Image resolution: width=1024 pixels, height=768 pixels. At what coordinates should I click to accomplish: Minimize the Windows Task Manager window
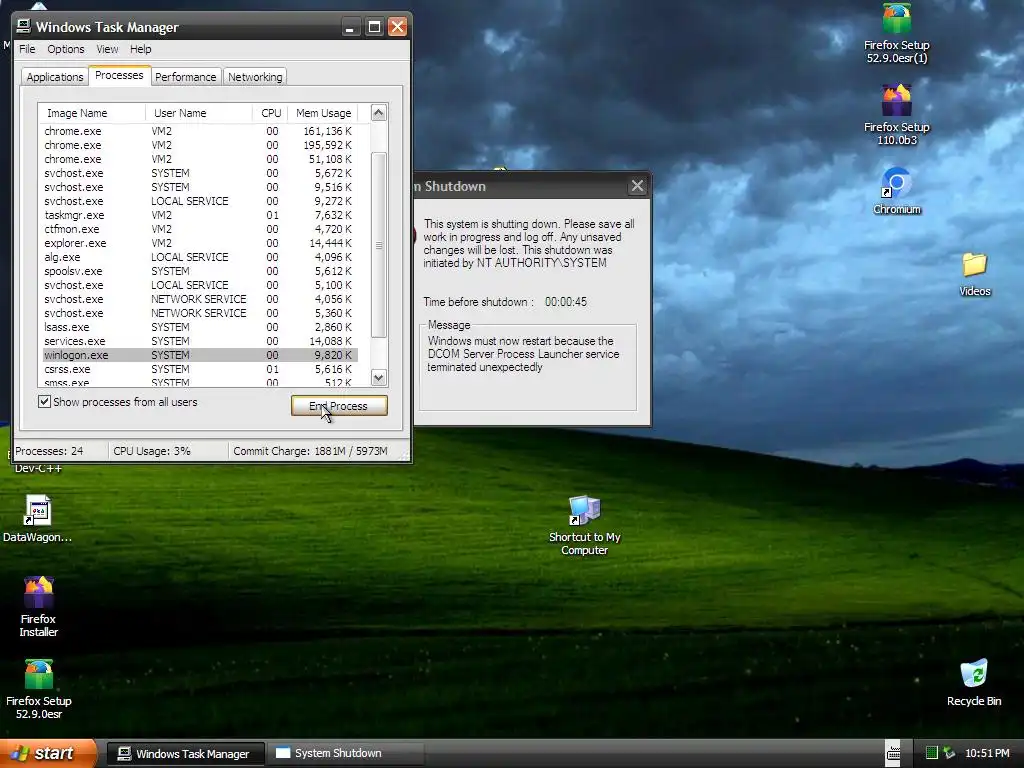[x=350, y=27]
